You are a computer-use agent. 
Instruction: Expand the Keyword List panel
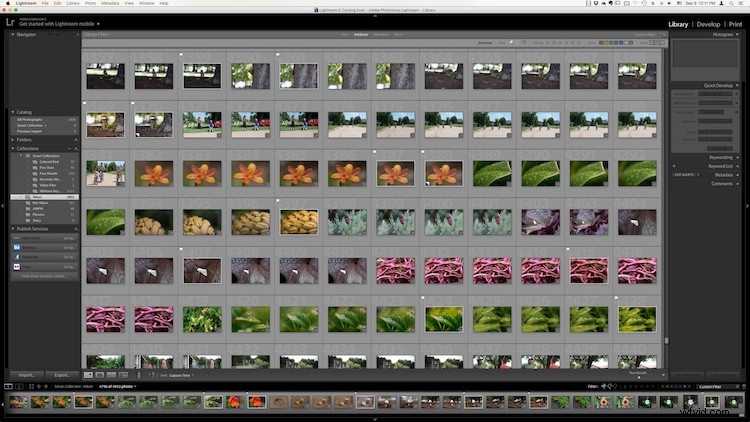[737, 166]
